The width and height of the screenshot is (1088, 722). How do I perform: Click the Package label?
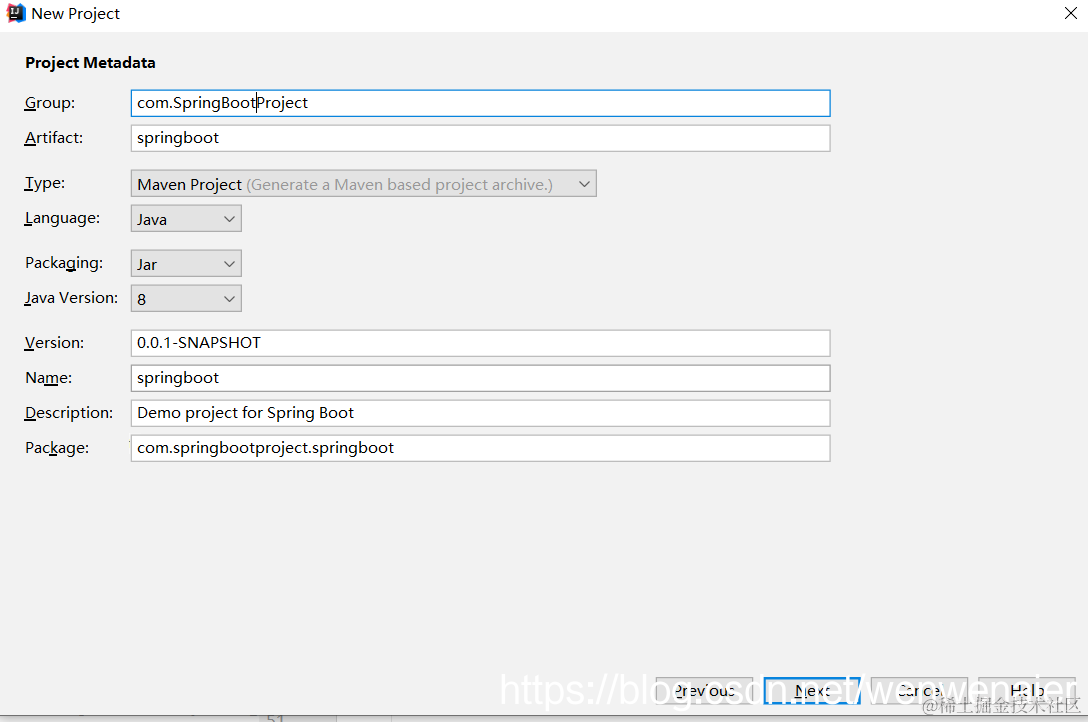(57, 448)
